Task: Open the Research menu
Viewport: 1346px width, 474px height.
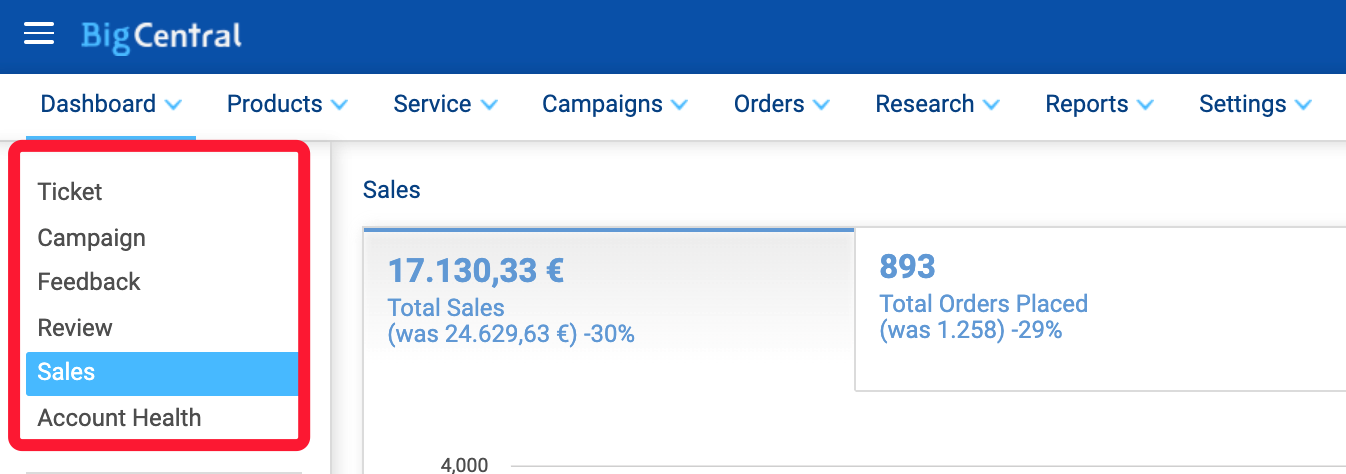Action: pyautogui.click(x=937, y=104)
